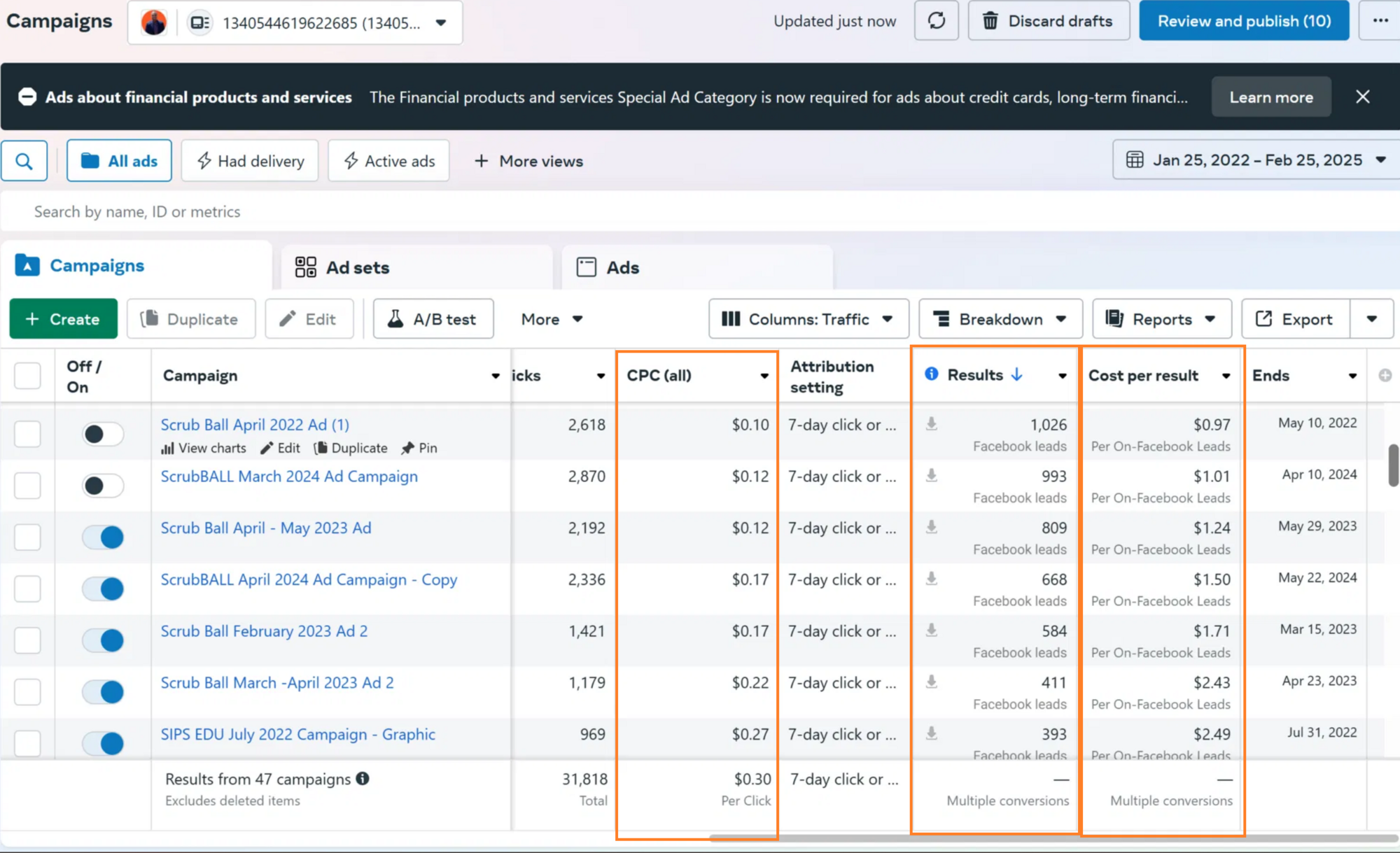The height and width of the screenshot is (853, 1400).
Task: Click Learn more in banner
Action: click(1271, 97)
